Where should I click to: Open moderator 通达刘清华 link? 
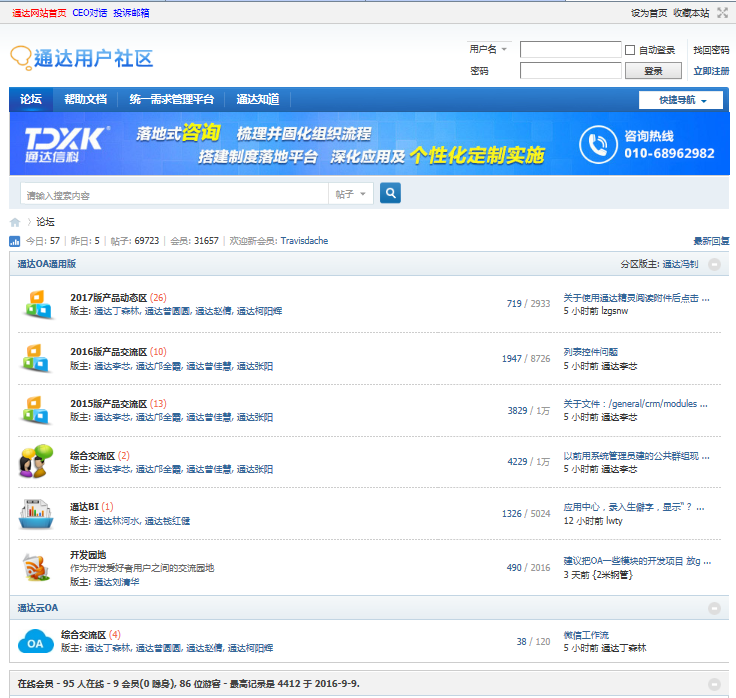(116, 582)
